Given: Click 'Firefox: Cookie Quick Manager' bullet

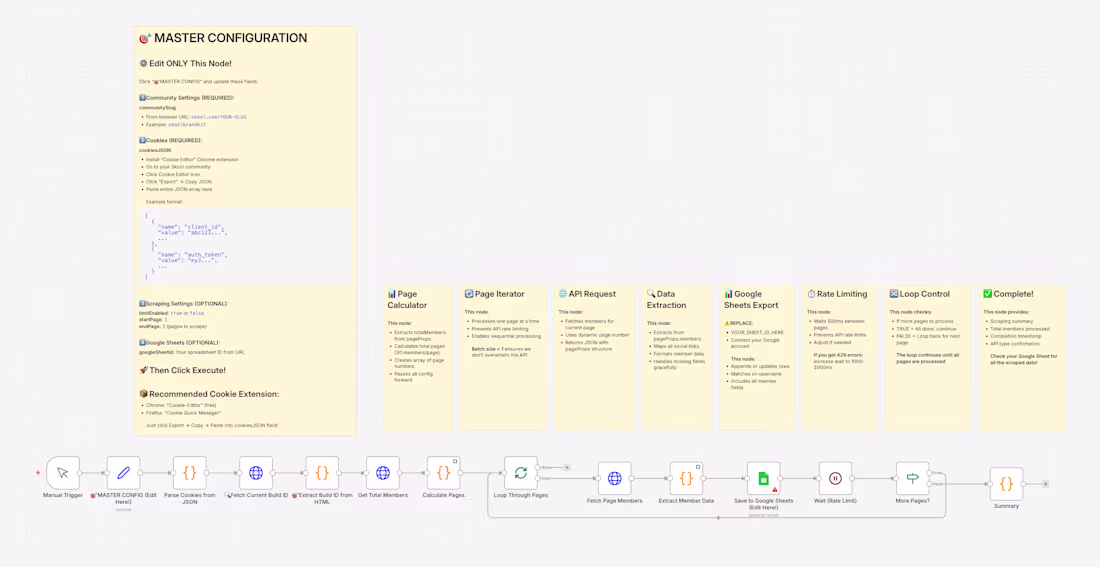Looking at the screenshot, I should [184, 413].
